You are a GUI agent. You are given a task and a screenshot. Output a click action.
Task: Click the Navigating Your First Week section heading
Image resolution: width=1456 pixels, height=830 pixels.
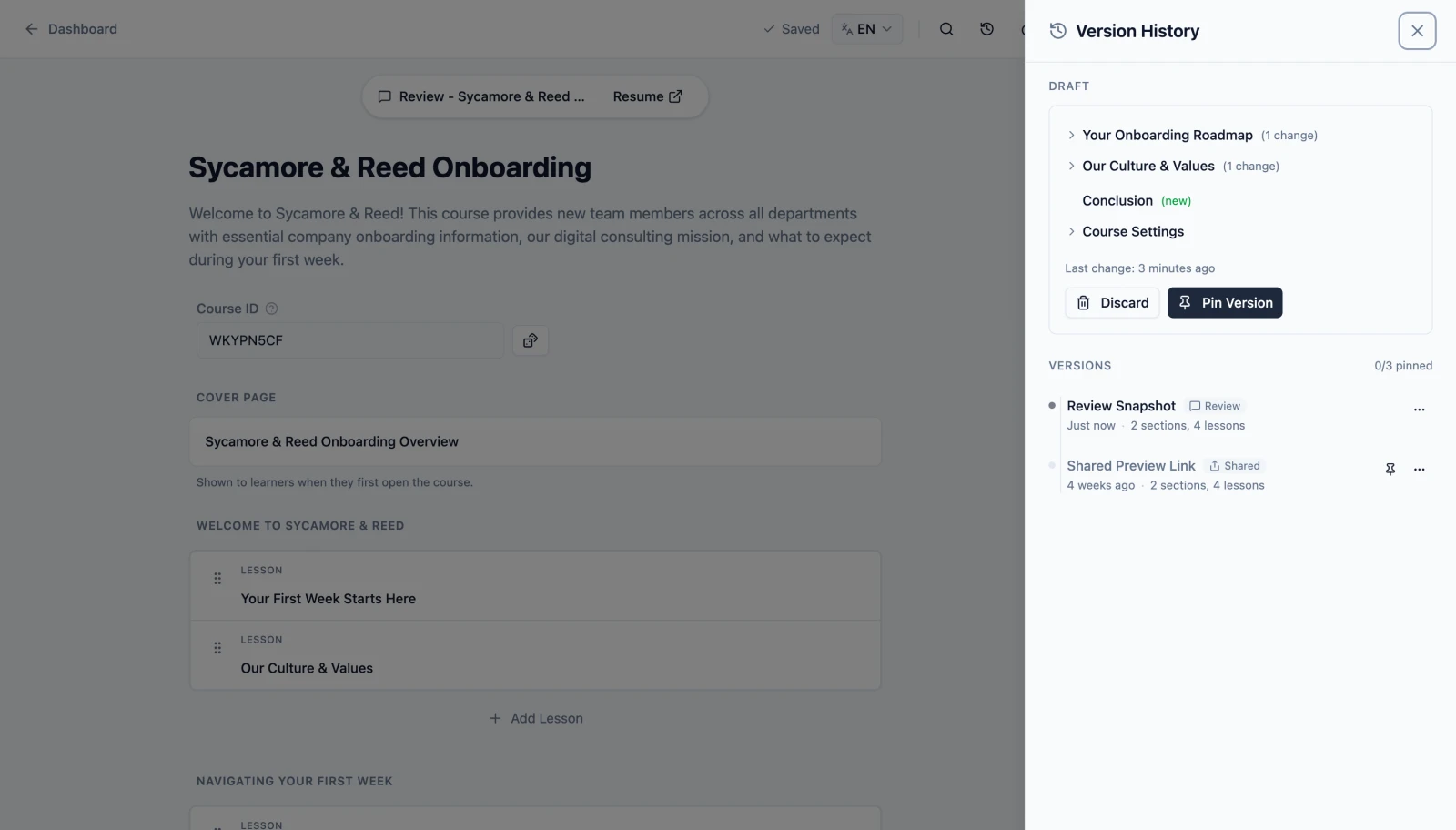coord(295,781)
